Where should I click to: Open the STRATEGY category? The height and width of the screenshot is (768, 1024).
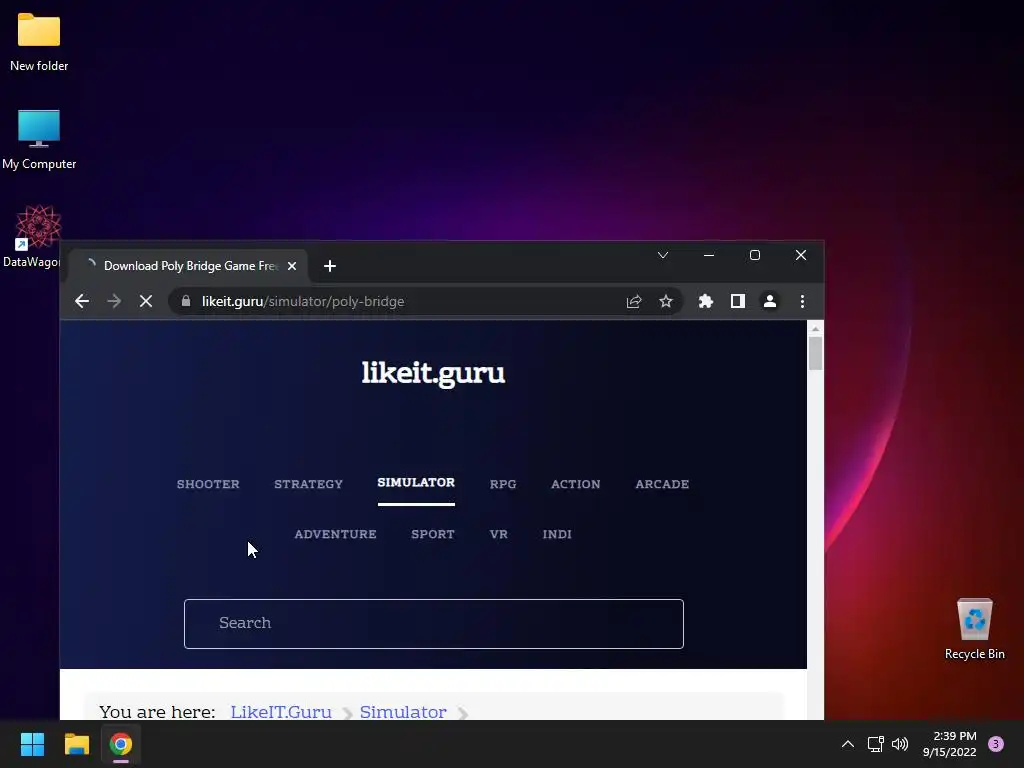pos(308,484)
